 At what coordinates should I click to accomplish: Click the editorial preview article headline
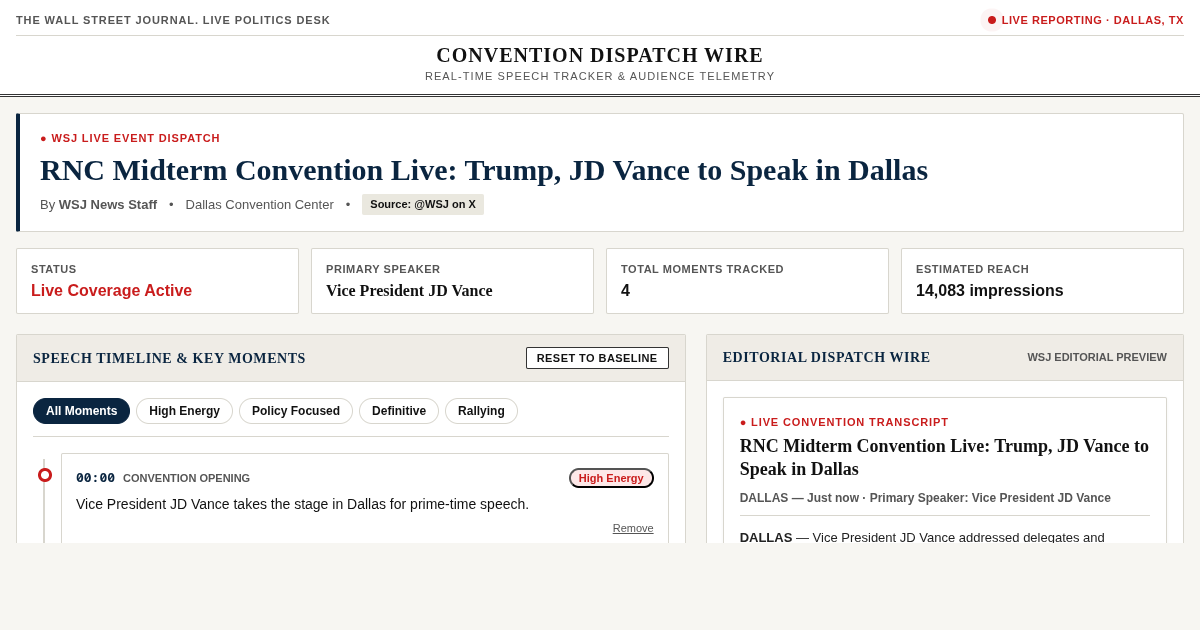[944, 457]
